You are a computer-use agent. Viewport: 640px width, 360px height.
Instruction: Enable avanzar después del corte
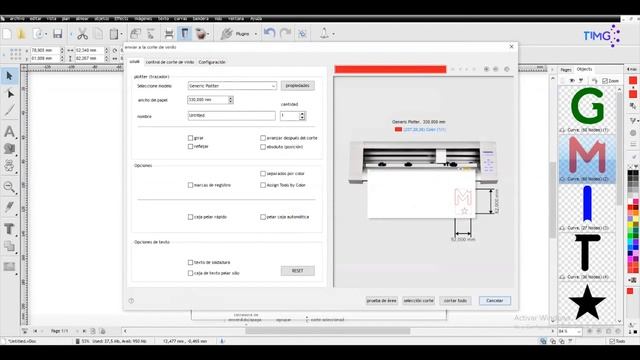pyautogui.click(x=263, y=138)
